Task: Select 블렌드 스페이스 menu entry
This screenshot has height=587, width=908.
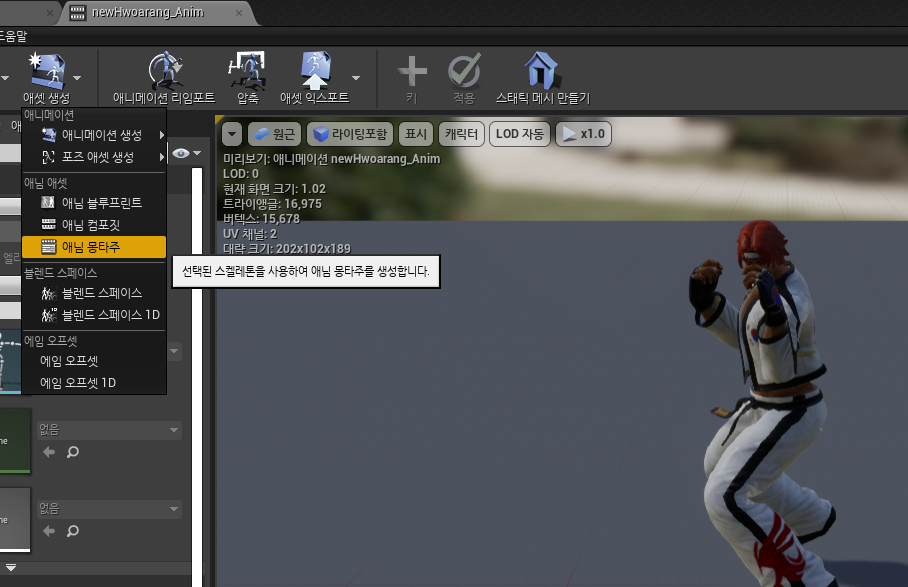Action: pyautogui.click(x=94, y=293)
